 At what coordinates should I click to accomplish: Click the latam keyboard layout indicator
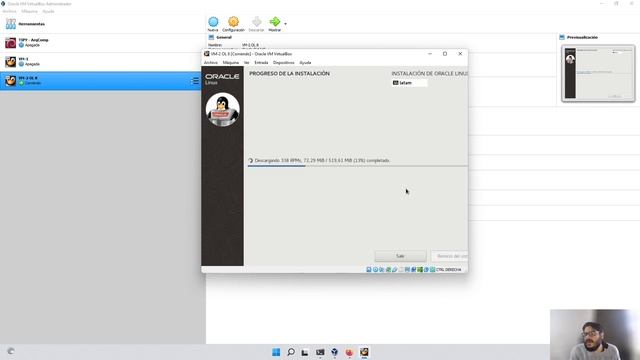(409, 83)
